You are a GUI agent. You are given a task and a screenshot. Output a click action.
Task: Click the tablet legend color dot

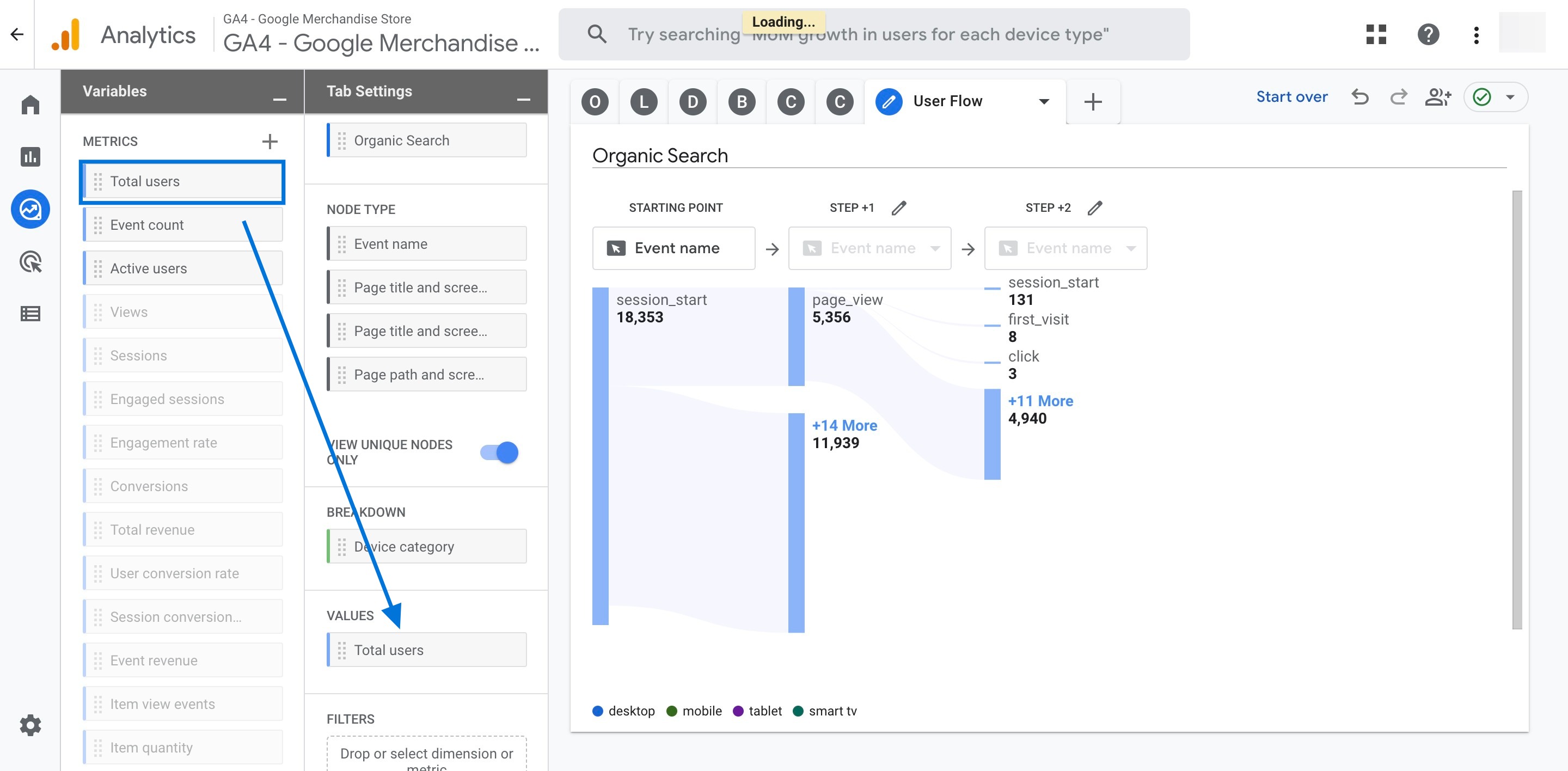[738, 711]
